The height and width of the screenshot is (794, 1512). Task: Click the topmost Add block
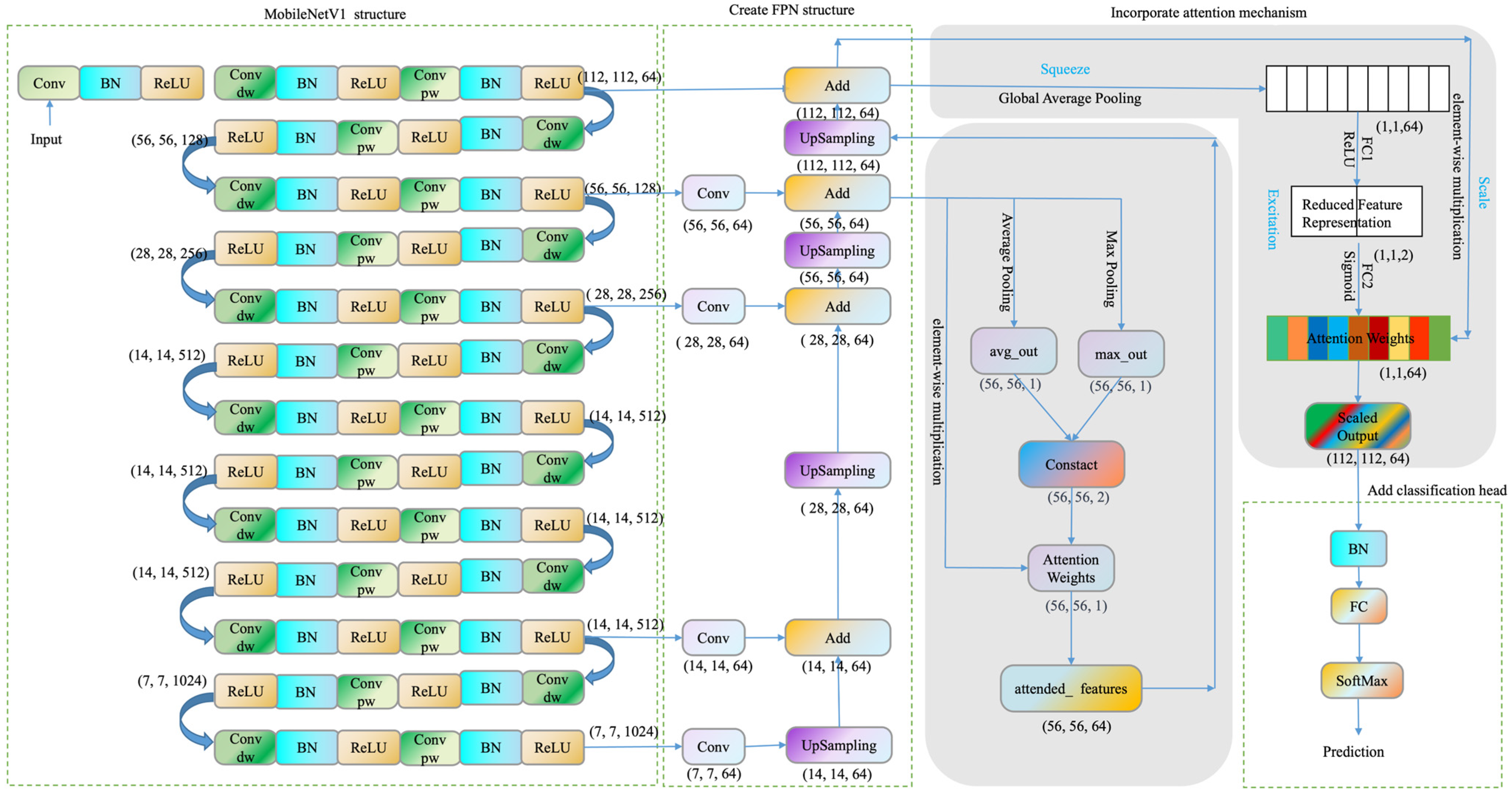837,85
